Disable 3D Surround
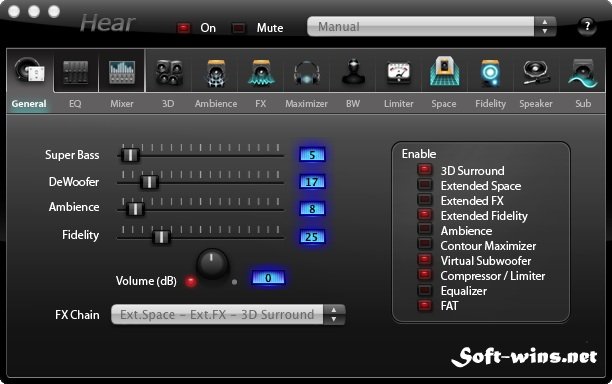 click(x=425, y=170)
